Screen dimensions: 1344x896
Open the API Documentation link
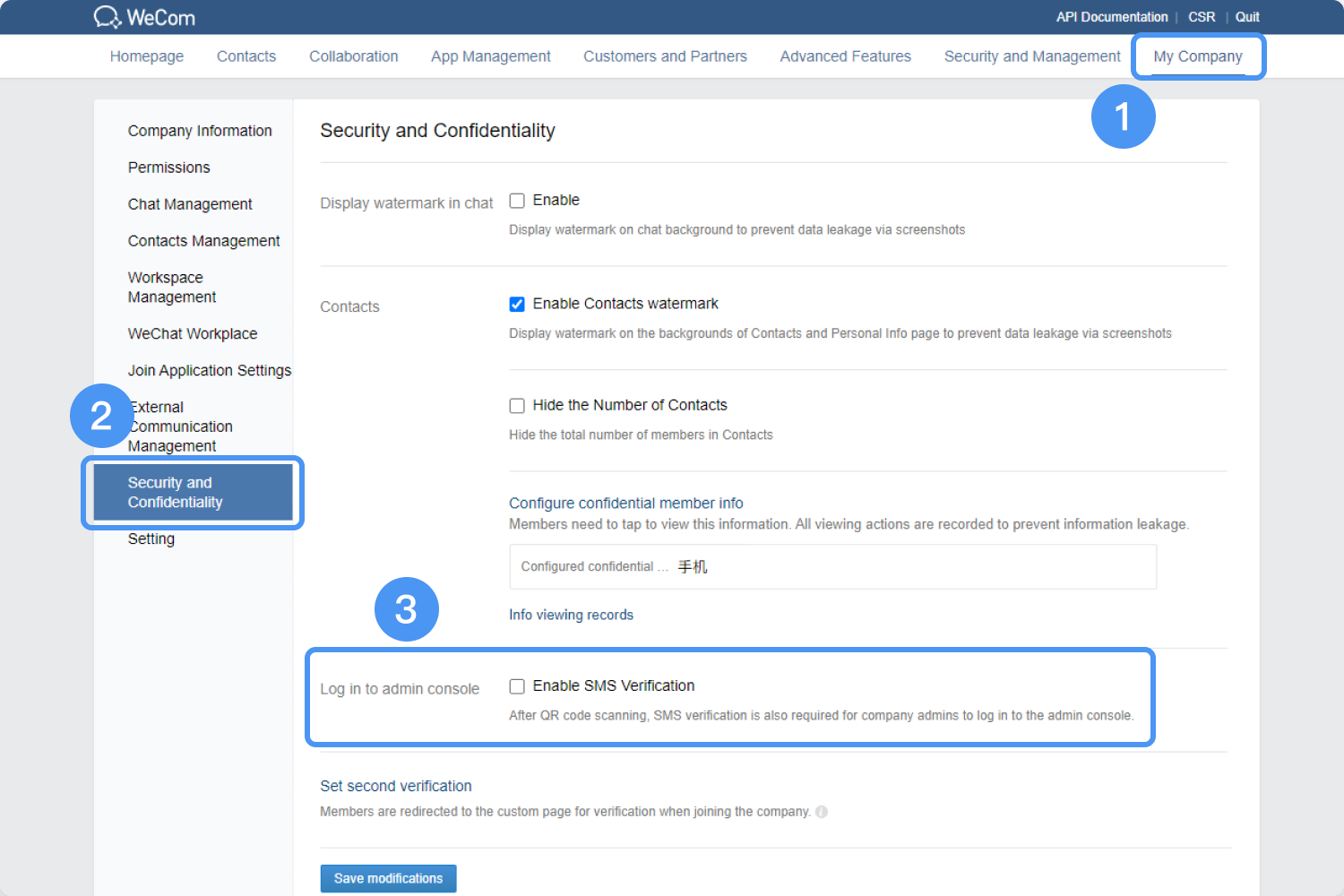pyautogui.click(x=1111, y=16)
